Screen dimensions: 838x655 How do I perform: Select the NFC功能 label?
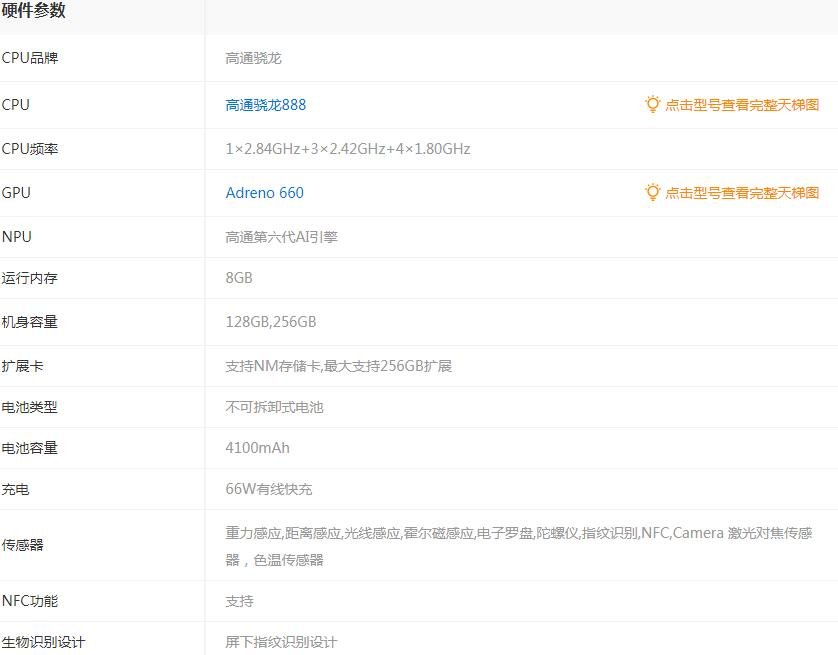coord(30,601)
